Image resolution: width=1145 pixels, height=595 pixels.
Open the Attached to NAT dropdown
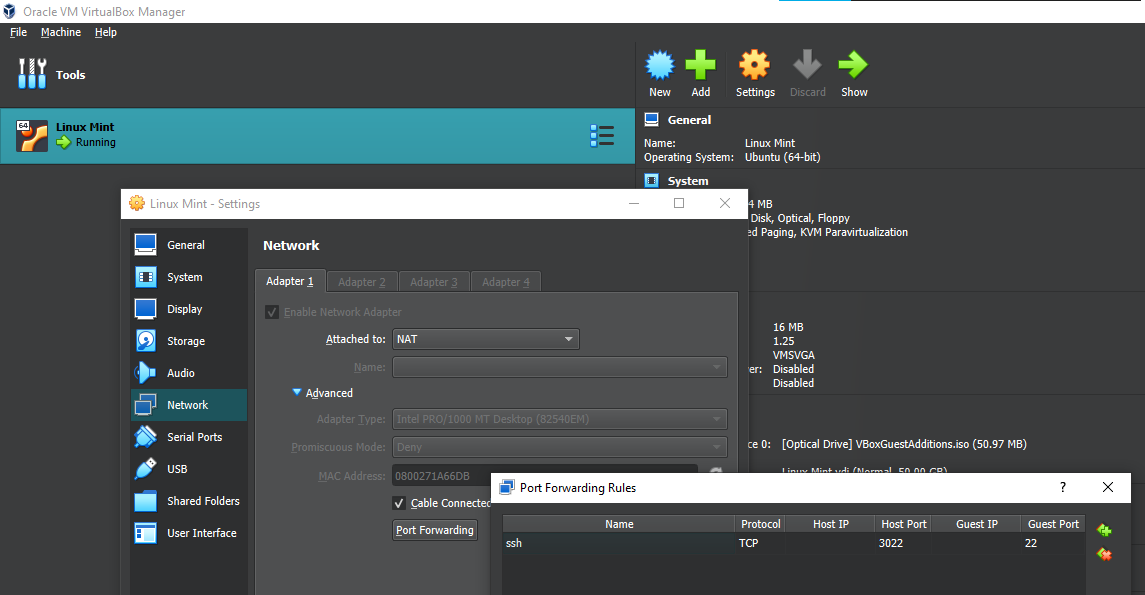coord(486,339)
